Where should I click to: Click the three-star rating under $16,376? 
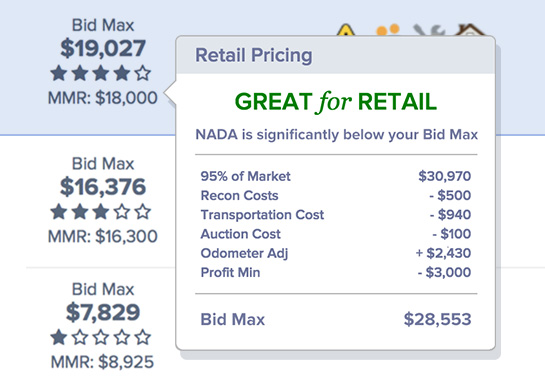tap(100, 212)
